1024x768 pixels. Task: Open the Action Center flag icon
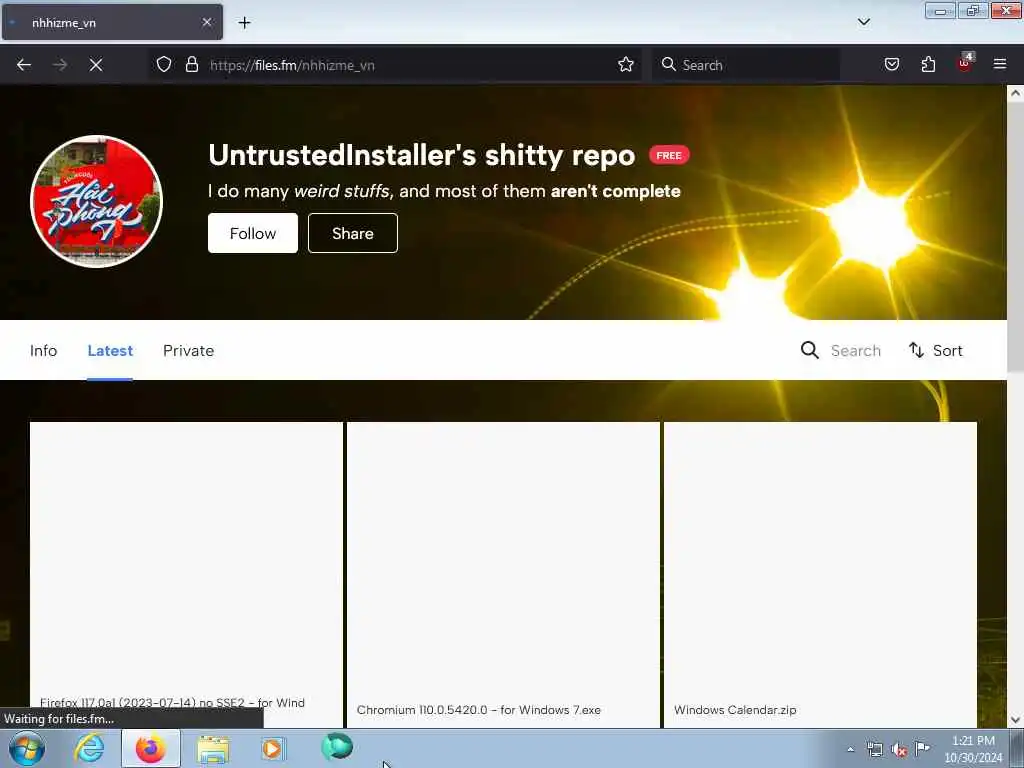(x=922, y=748)
